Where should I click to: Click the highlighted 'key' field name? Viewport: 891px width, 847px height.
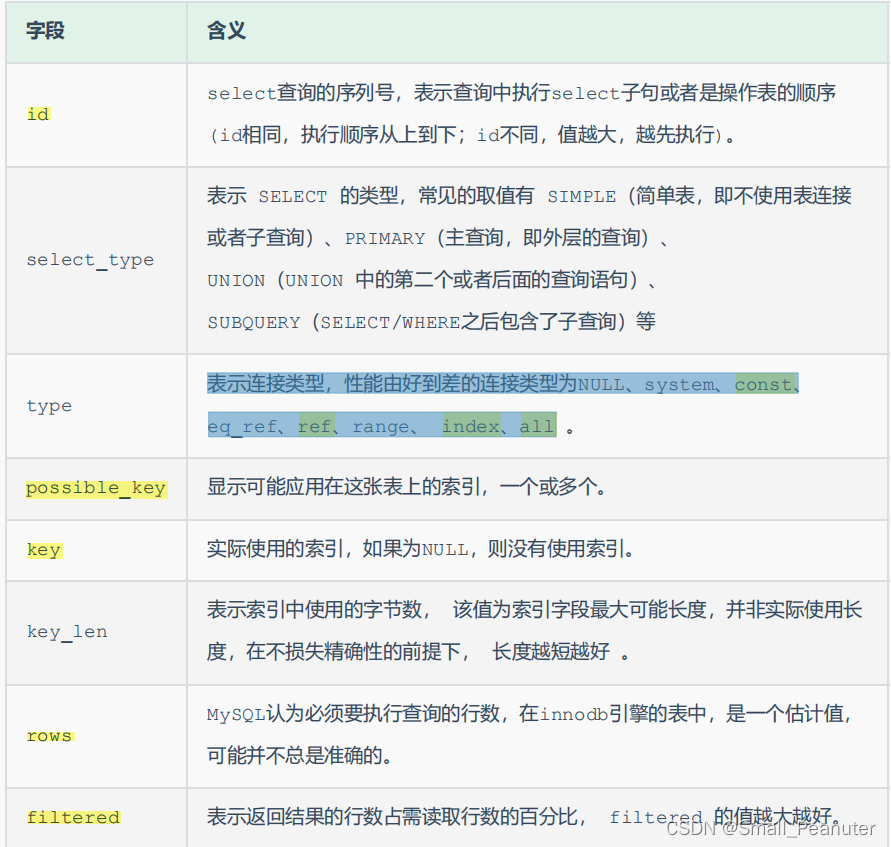[x=44, y=550]
